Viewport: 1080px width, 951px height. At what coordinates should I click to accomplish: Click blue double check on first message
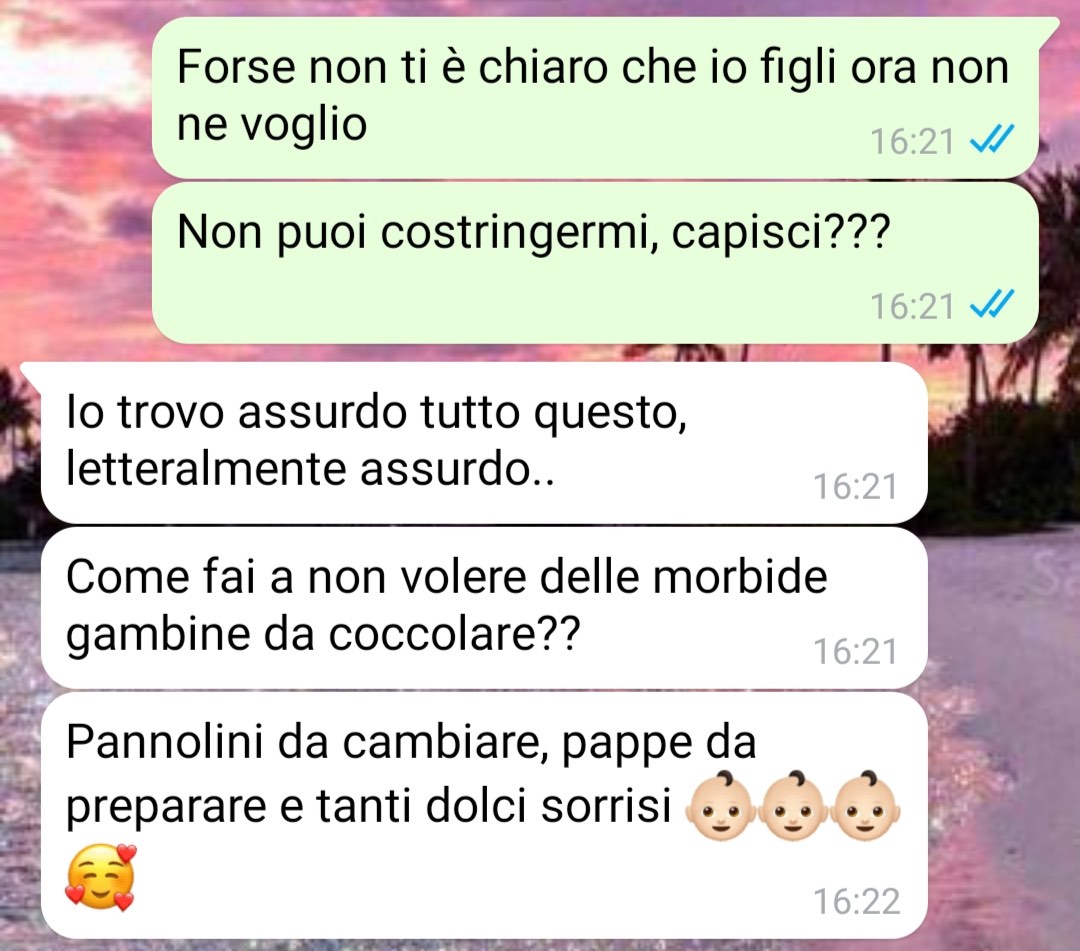(x=992, y=141)
